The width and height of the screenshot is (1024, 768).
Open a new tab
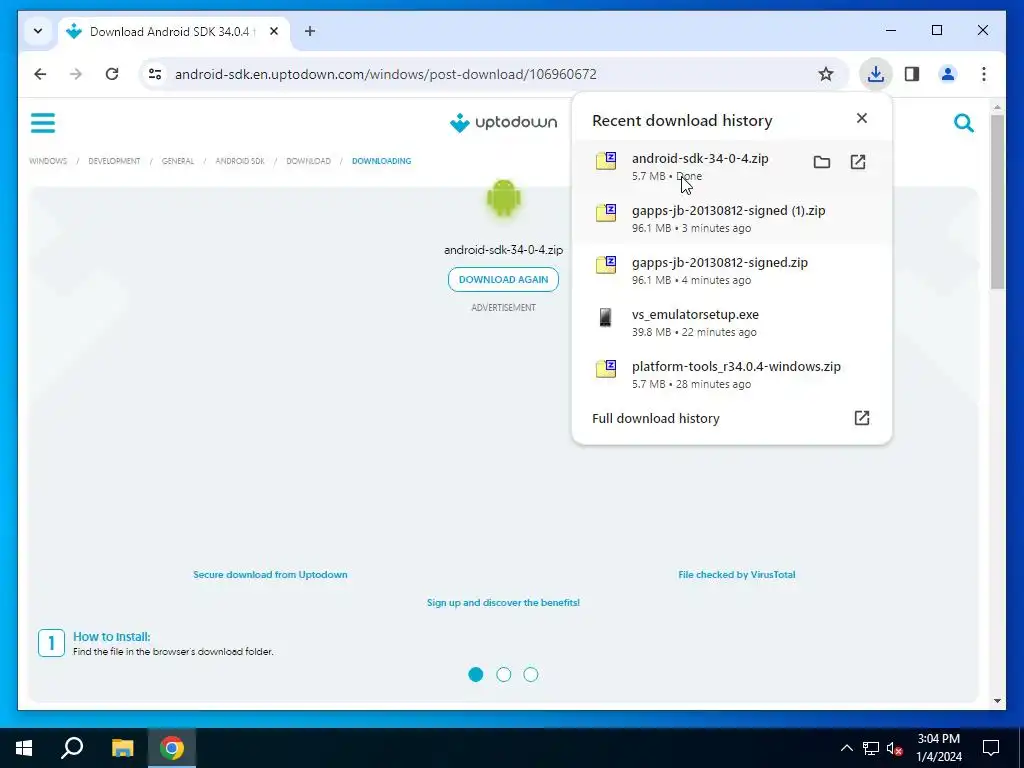[310, 31]
